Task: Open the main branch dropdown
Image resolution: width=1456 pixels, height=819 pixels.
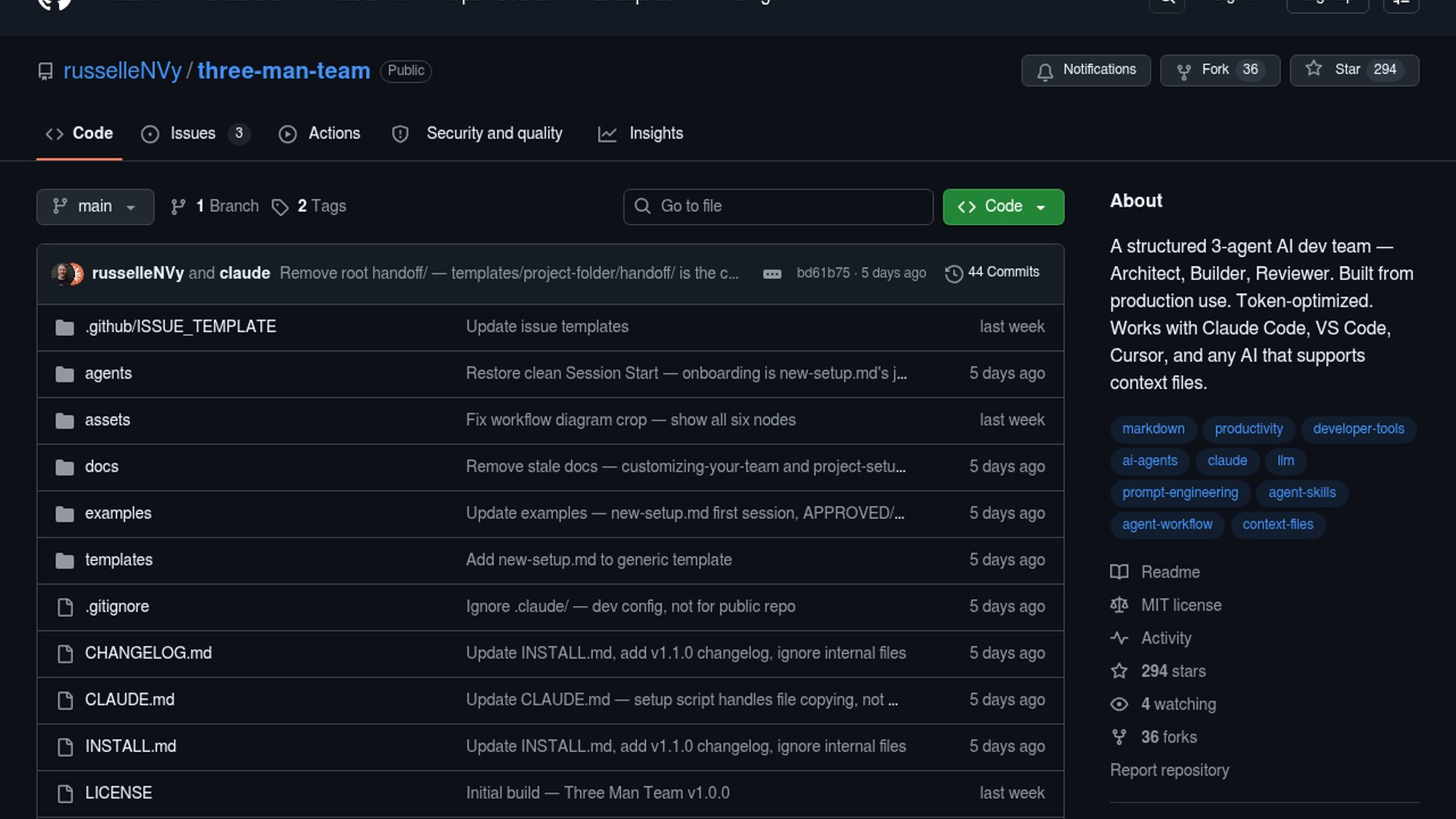Action: [x=95, y=206]
